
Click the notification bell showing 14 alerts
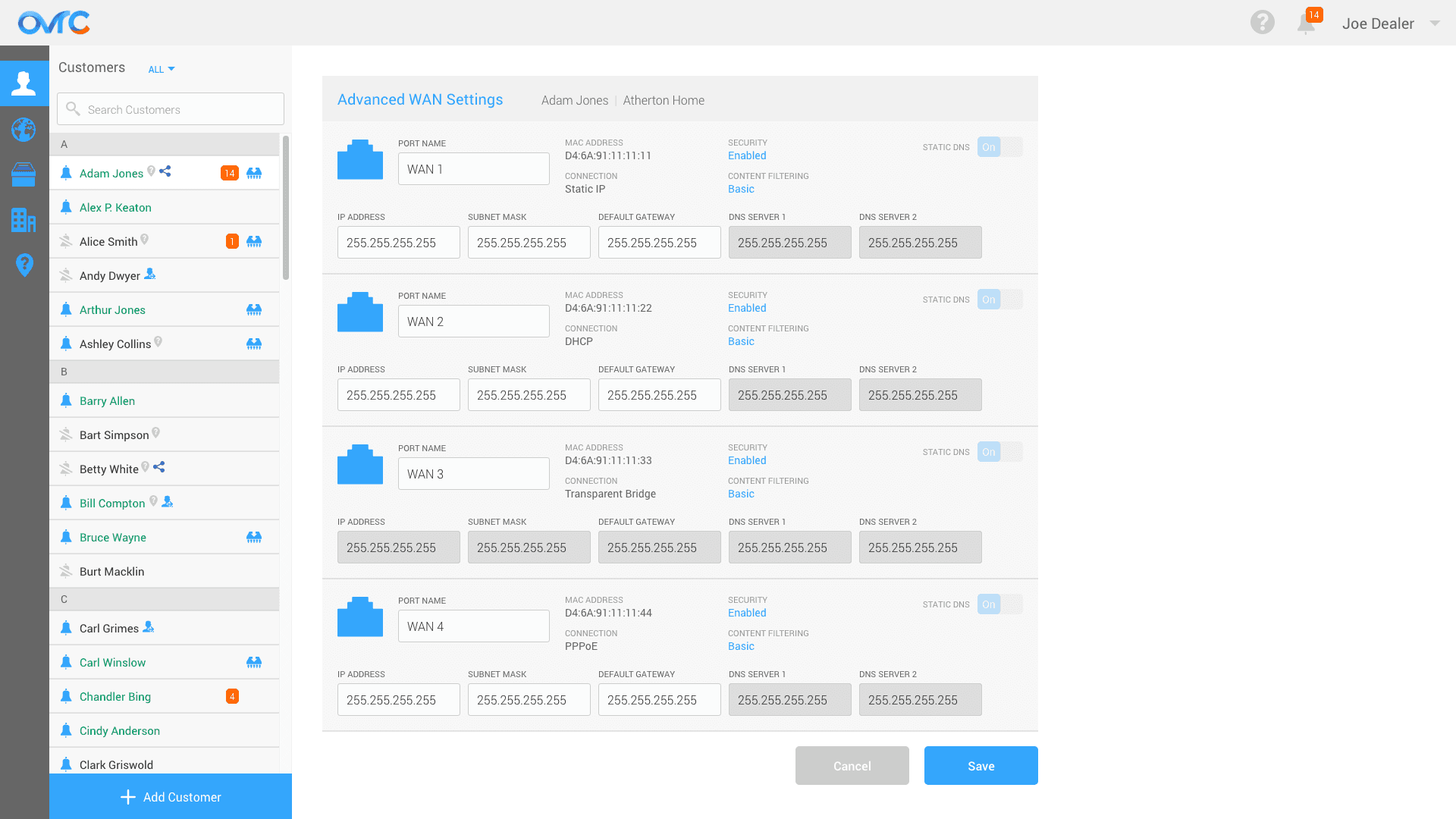click(1306, 23)
